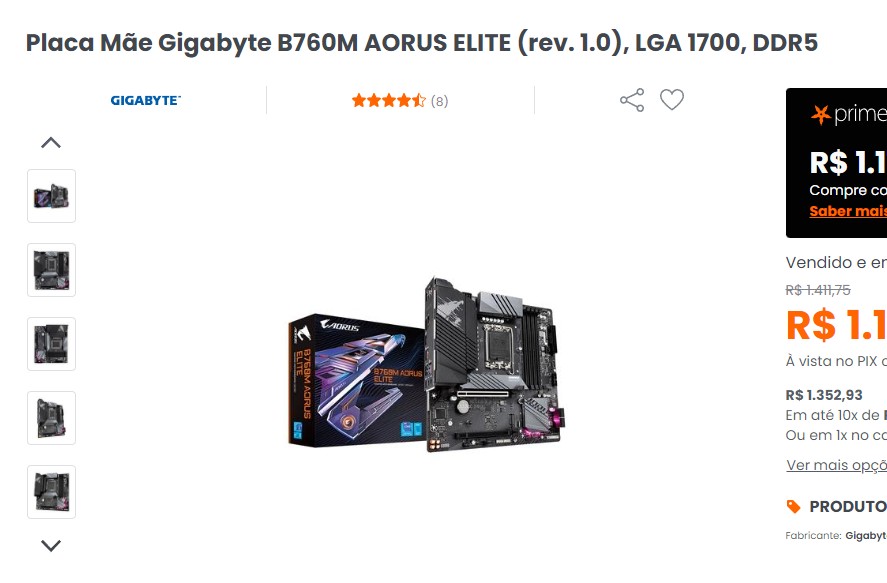Click the orange Prime star logo
This screenshot has width=887, height=583.
[820, 115]
